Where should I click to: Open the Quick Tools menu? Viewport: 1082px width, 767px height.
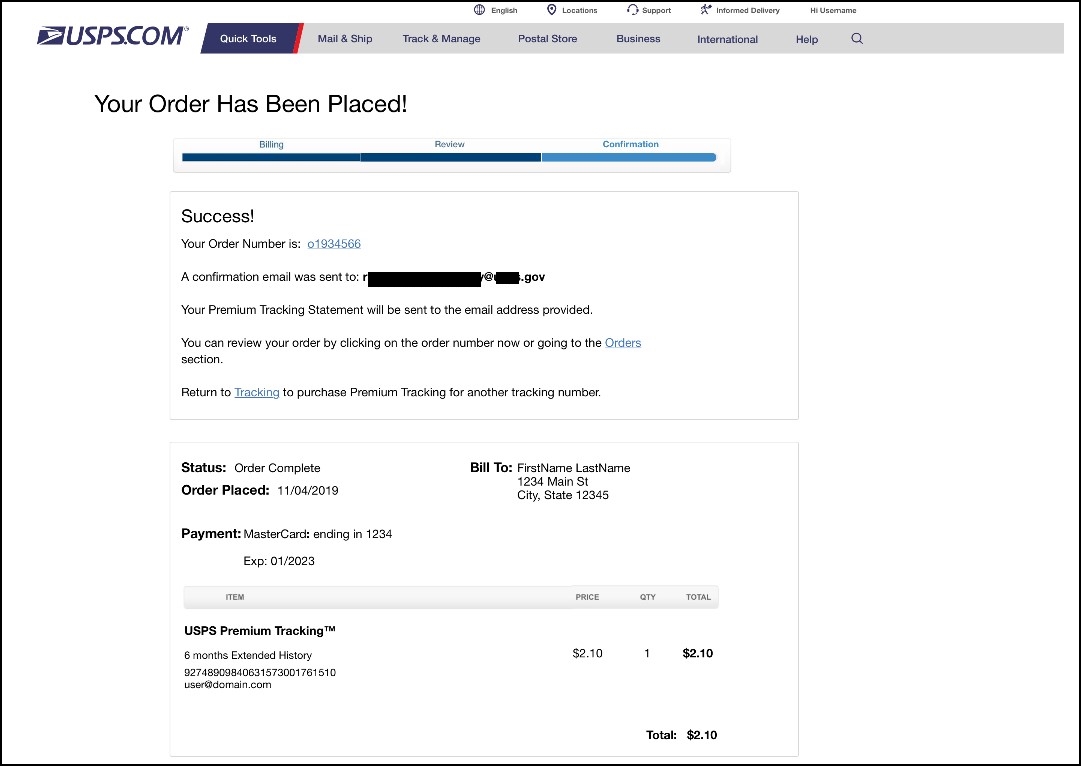tap(248, 39)
